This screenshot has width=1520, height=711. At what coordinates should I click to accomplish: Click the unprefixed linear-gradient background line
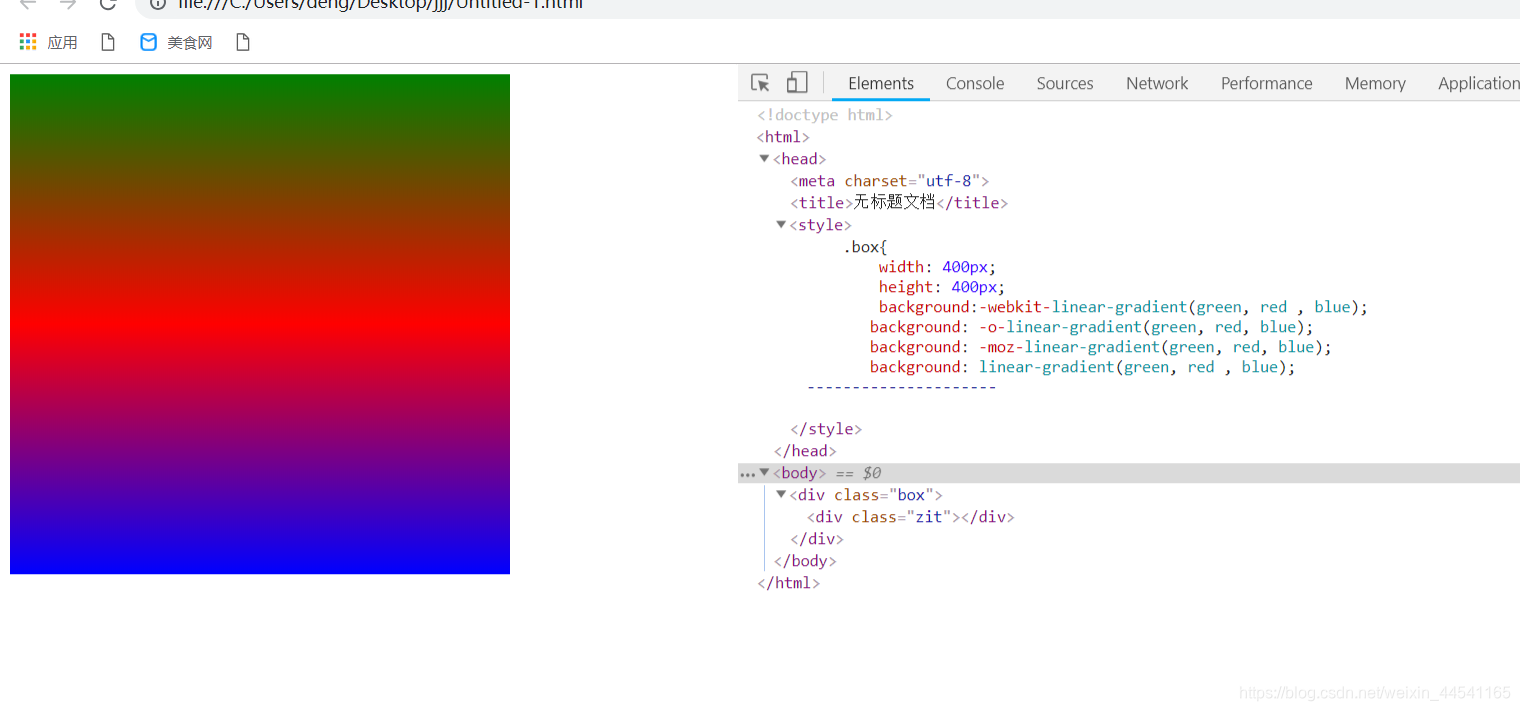pos(1083,367)
